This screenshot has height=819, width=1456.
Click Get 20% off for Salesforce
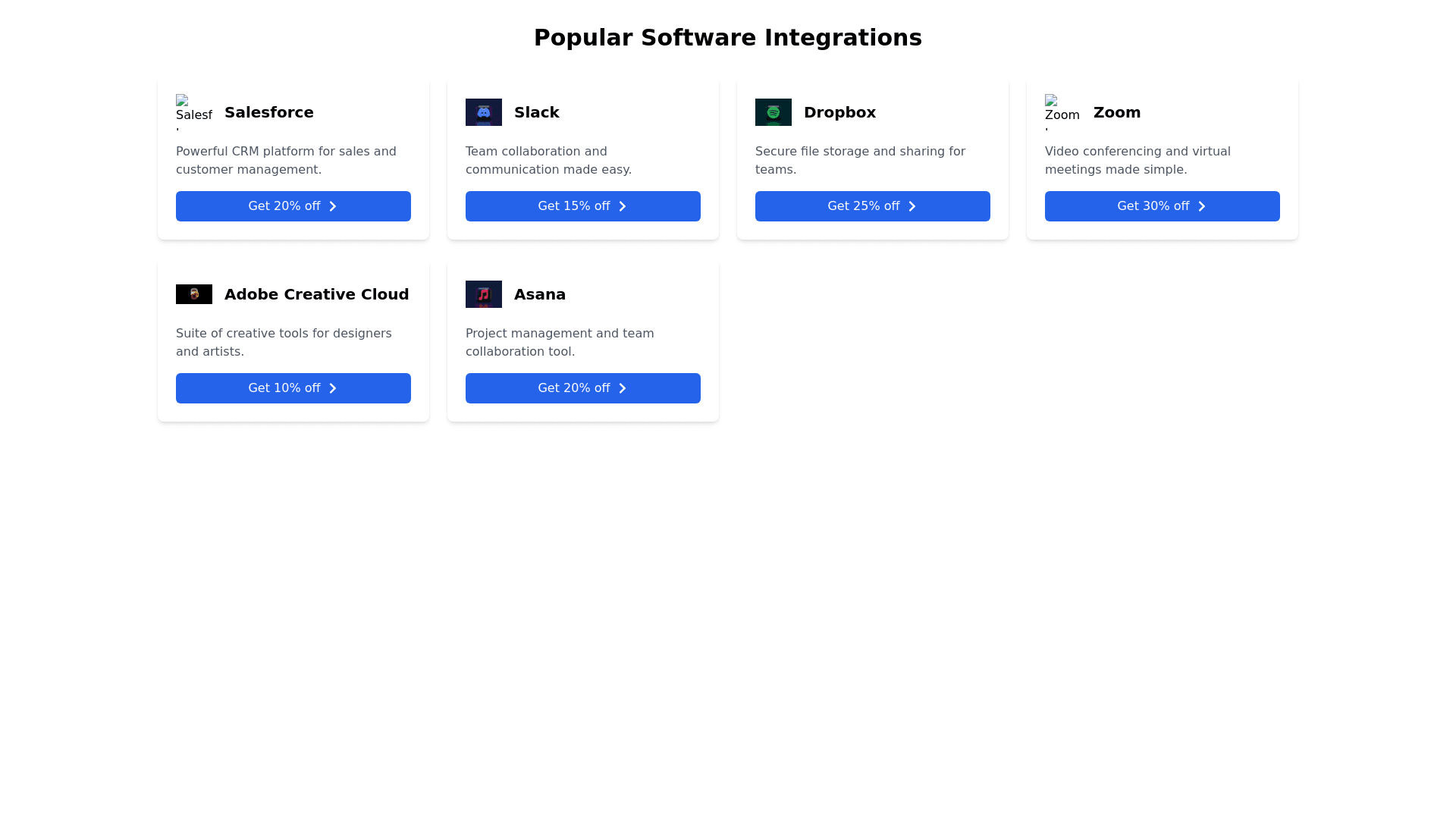coord(293,206)
